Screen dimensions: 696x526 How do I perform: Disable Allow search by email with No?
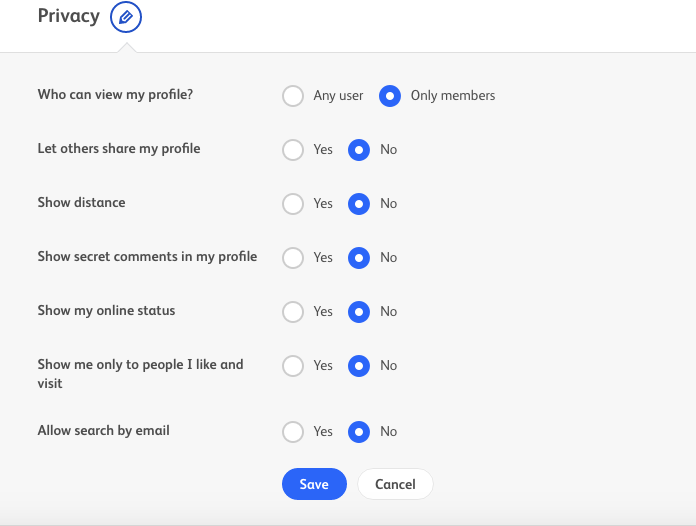coord(359,432)
